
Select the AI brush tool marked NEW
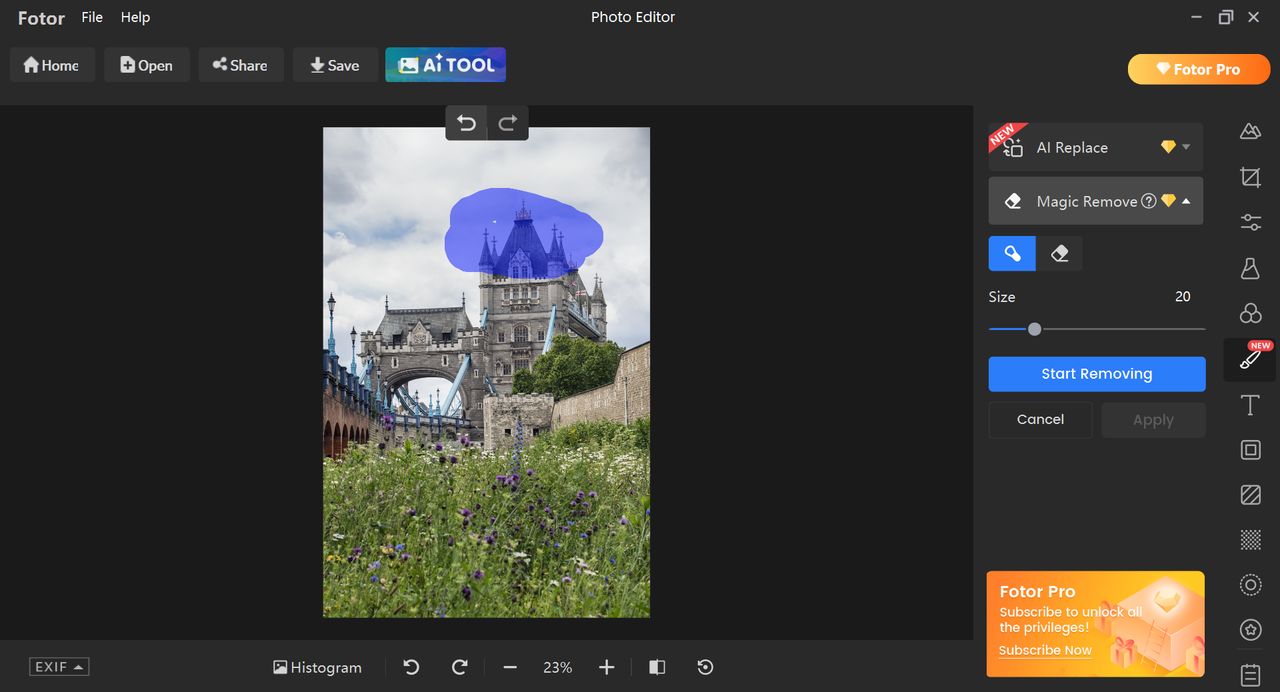1250,359
